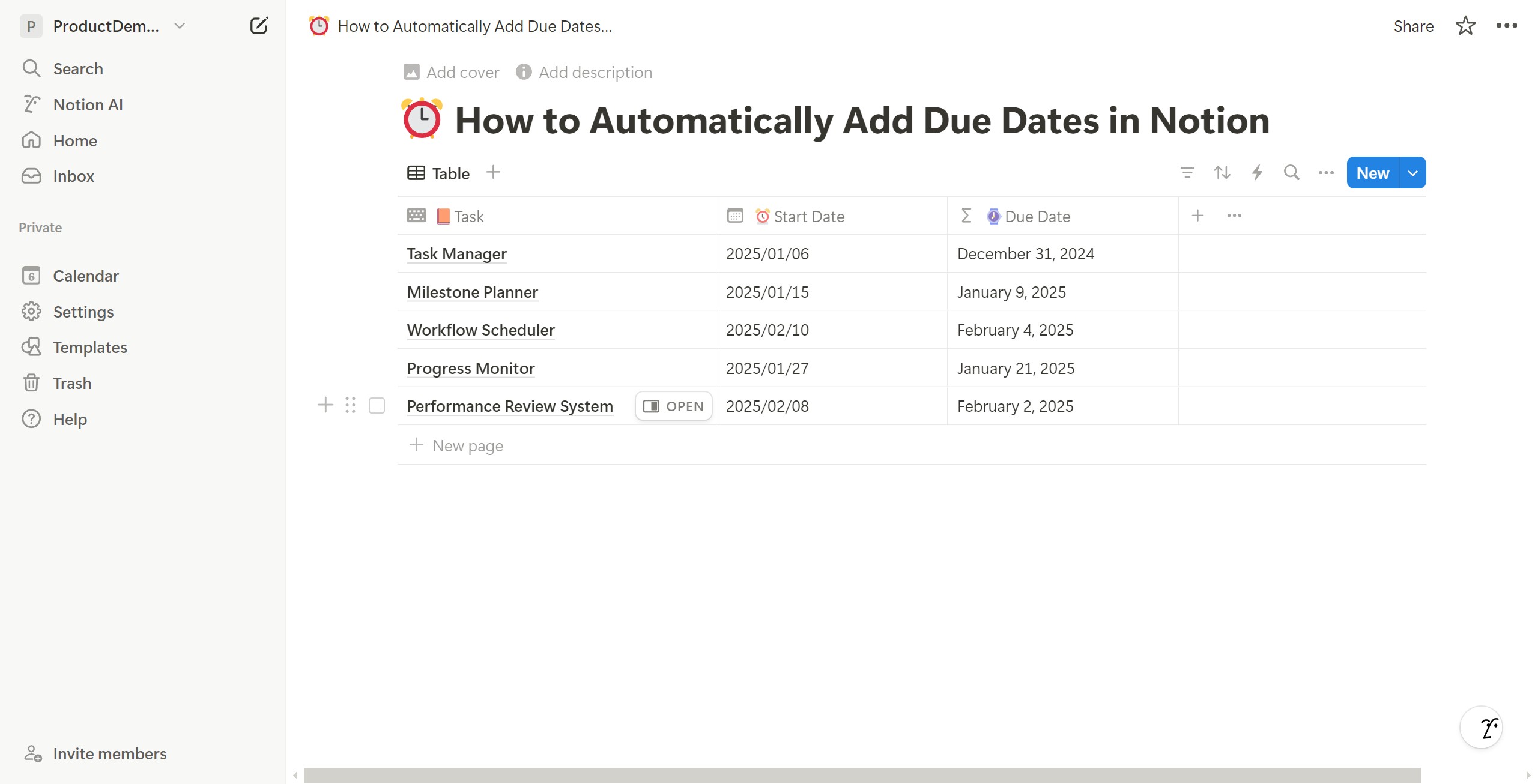Open the filter icon in toolbar
The width and height of the screenshot is (1538, 784).
[1187, 173]
